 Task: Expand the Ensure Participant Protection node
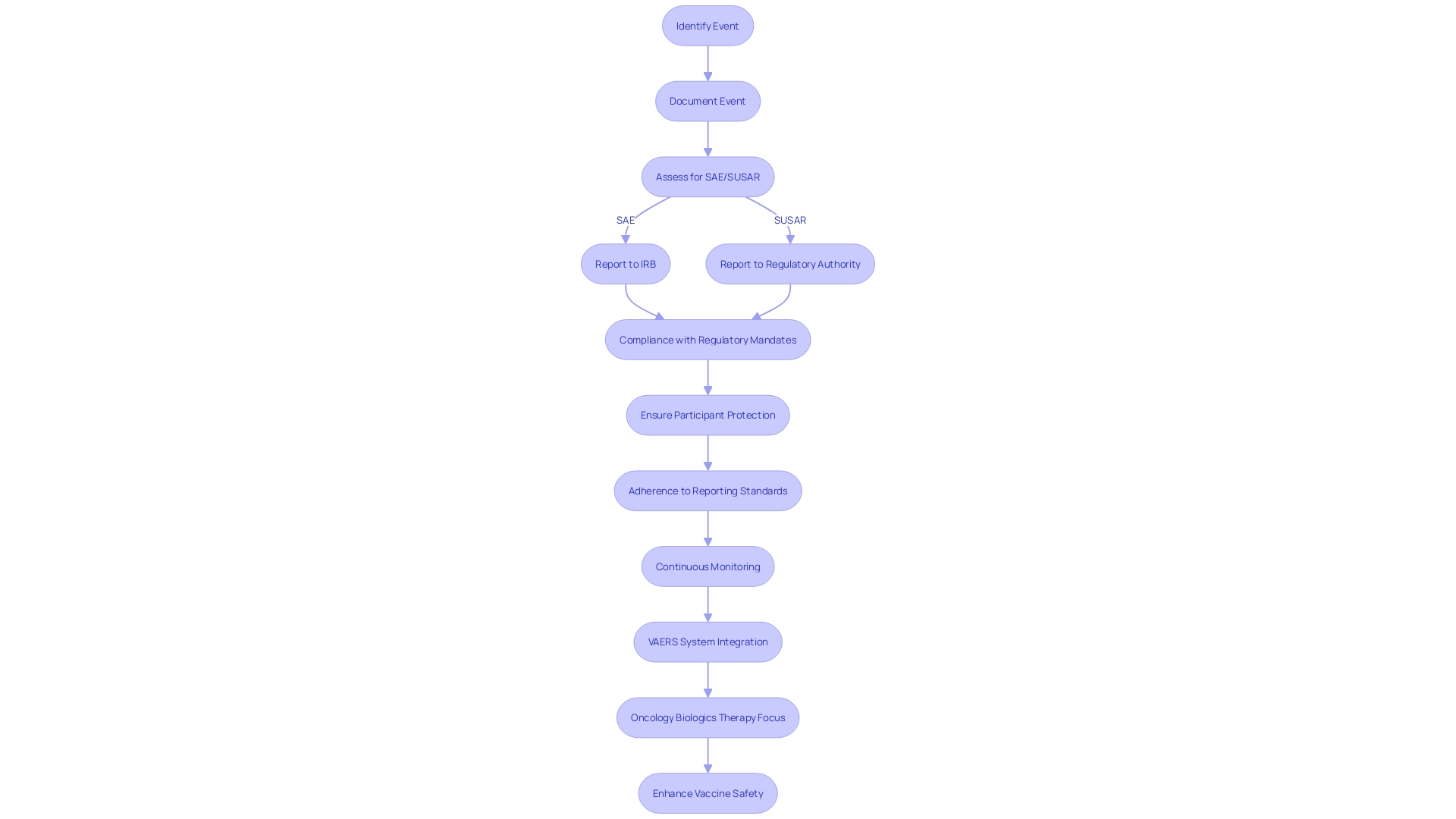coord(708,414)
